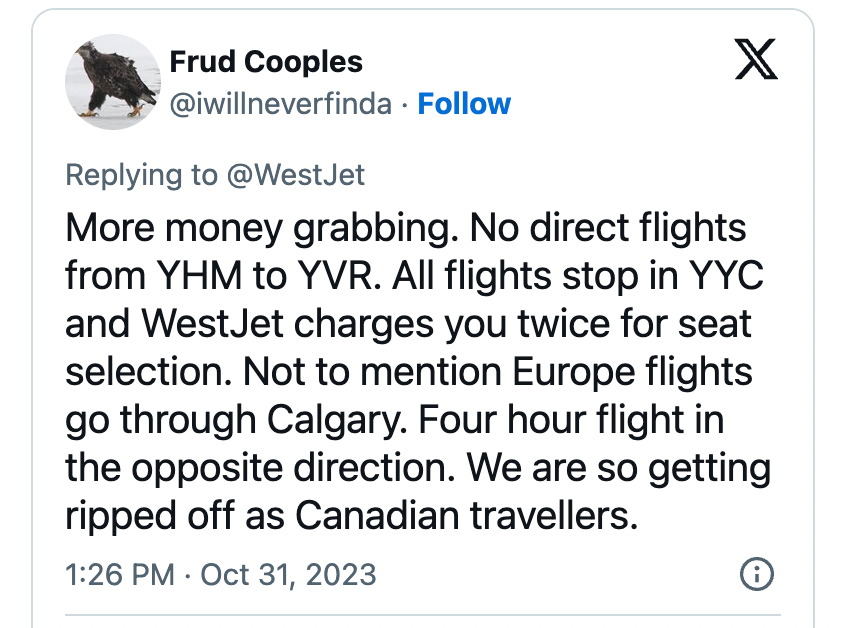Click the info icon beside the timestamp
Screen dimensions: 846x628
756,574
